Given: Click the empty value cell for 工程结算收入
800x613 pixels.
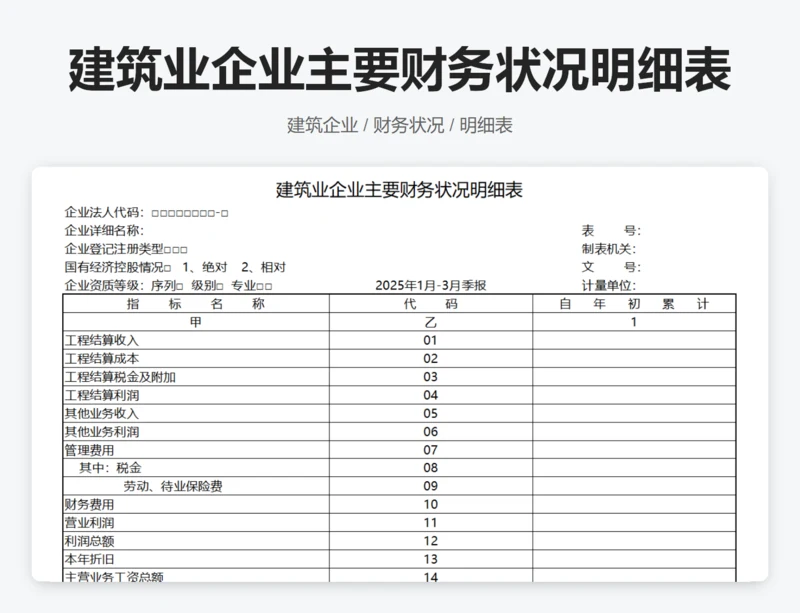Looking at the screenshot, I should click(634, 340).
